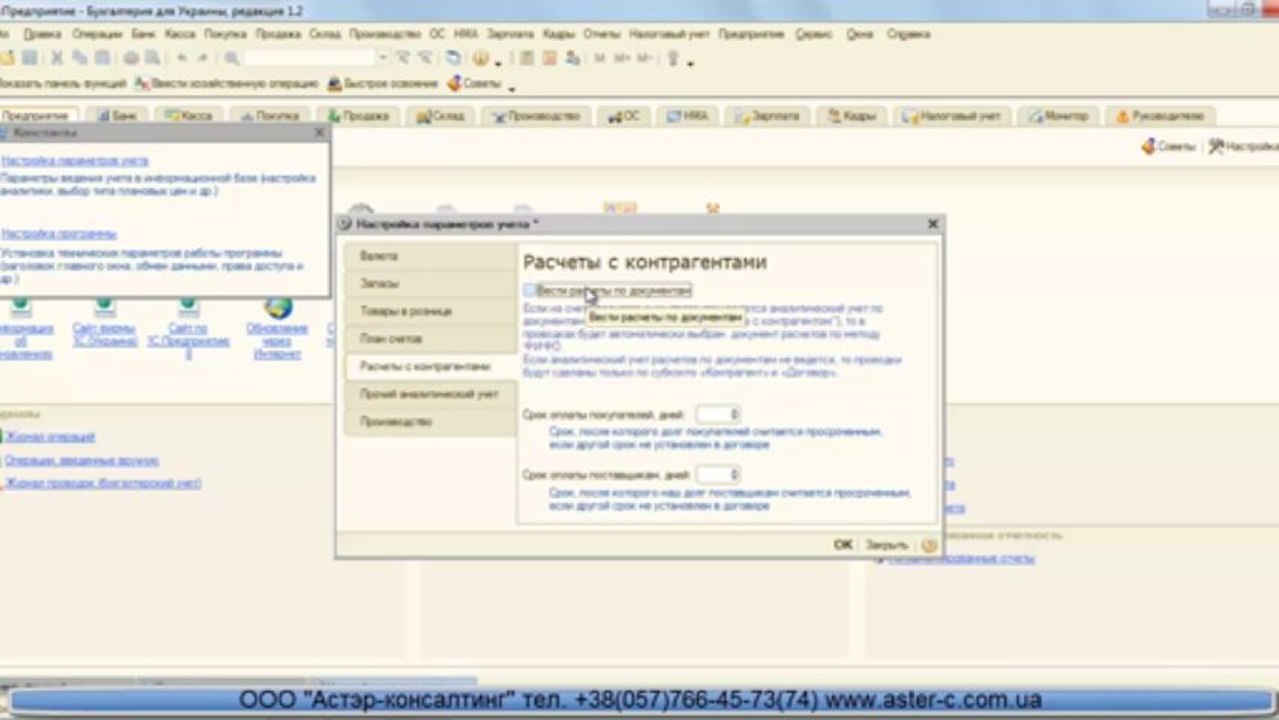The height and width of the screenshot is (720, 1279).
Task: Open Журнал проводок (бухгалтерский учет) link
Action: (103, 484)
